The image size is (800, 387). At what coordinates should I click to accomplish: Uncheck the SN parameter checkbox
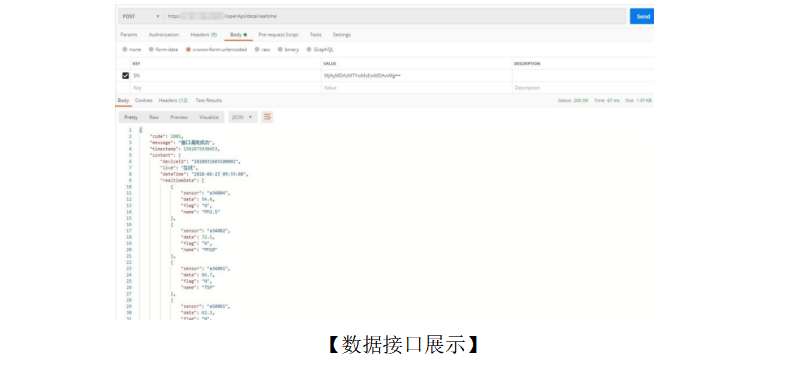click(x=126, y=75)
